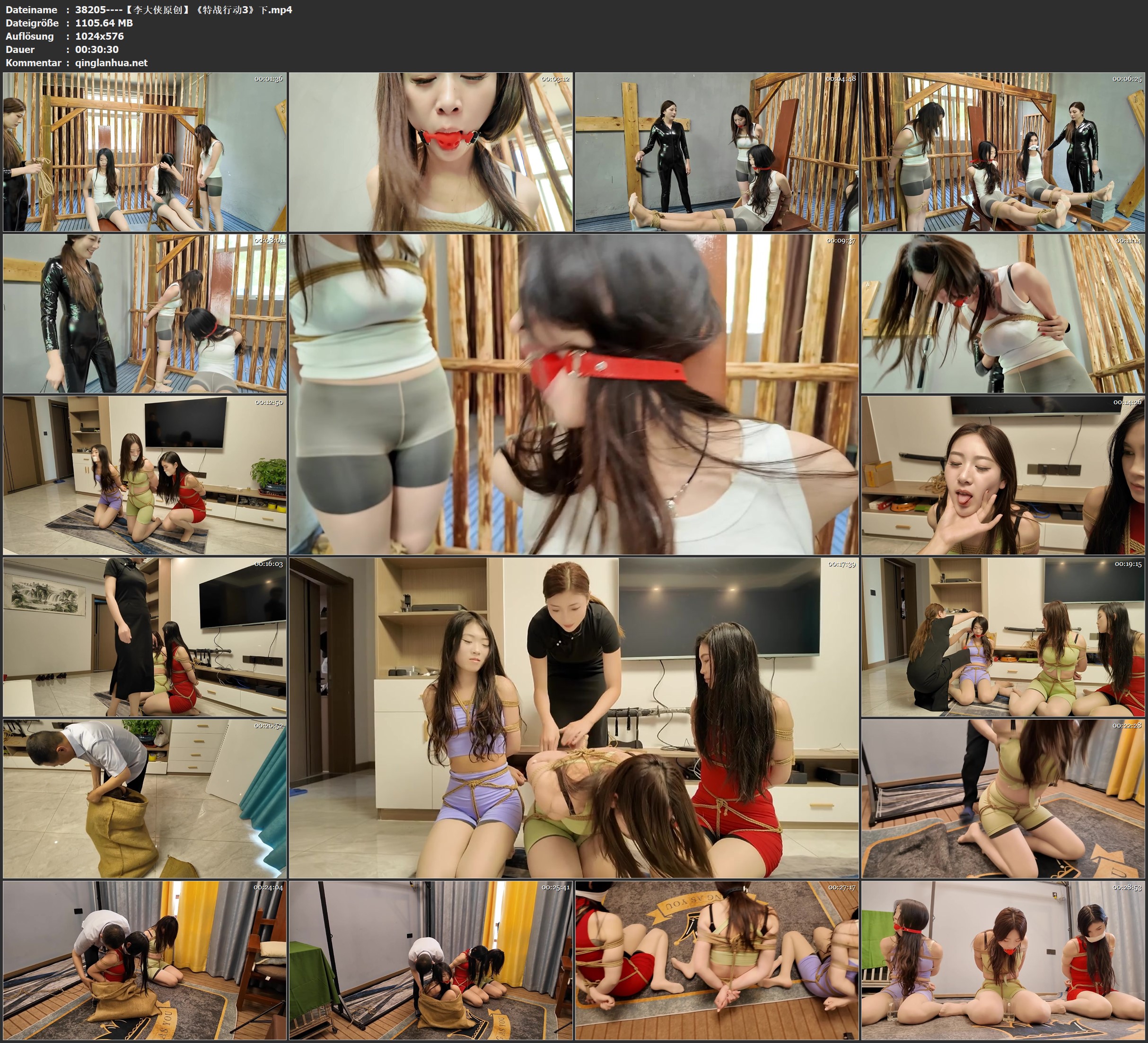Click the frame timestamped 00:06:25

pyautogui.click(x=1003, y=151)
